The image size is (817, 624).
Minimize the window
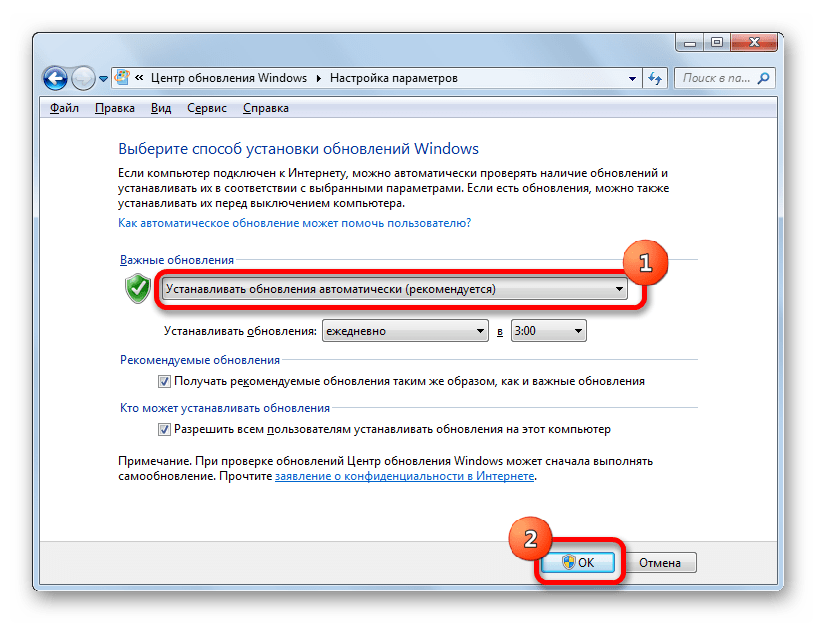pyautogui.click(x=690, y=43)
